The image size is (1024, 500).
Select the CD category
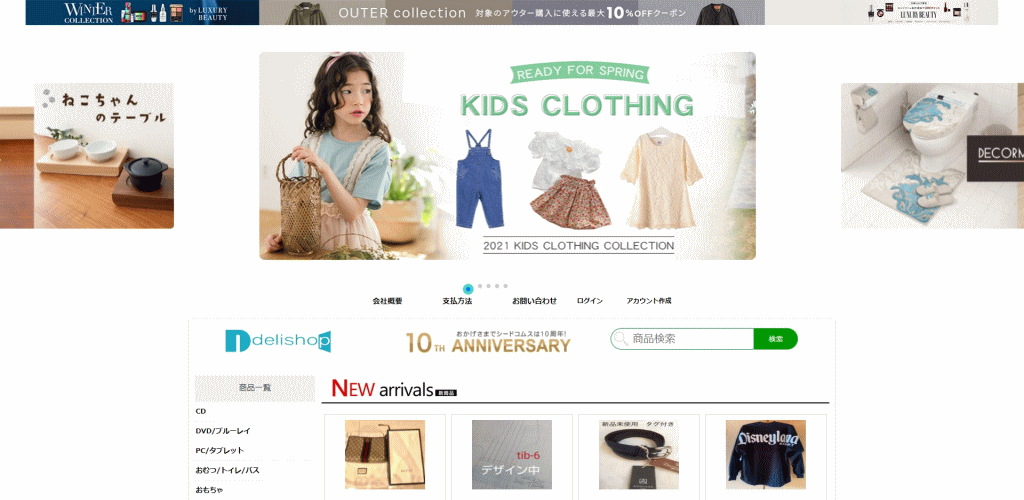tap(201, 411)
